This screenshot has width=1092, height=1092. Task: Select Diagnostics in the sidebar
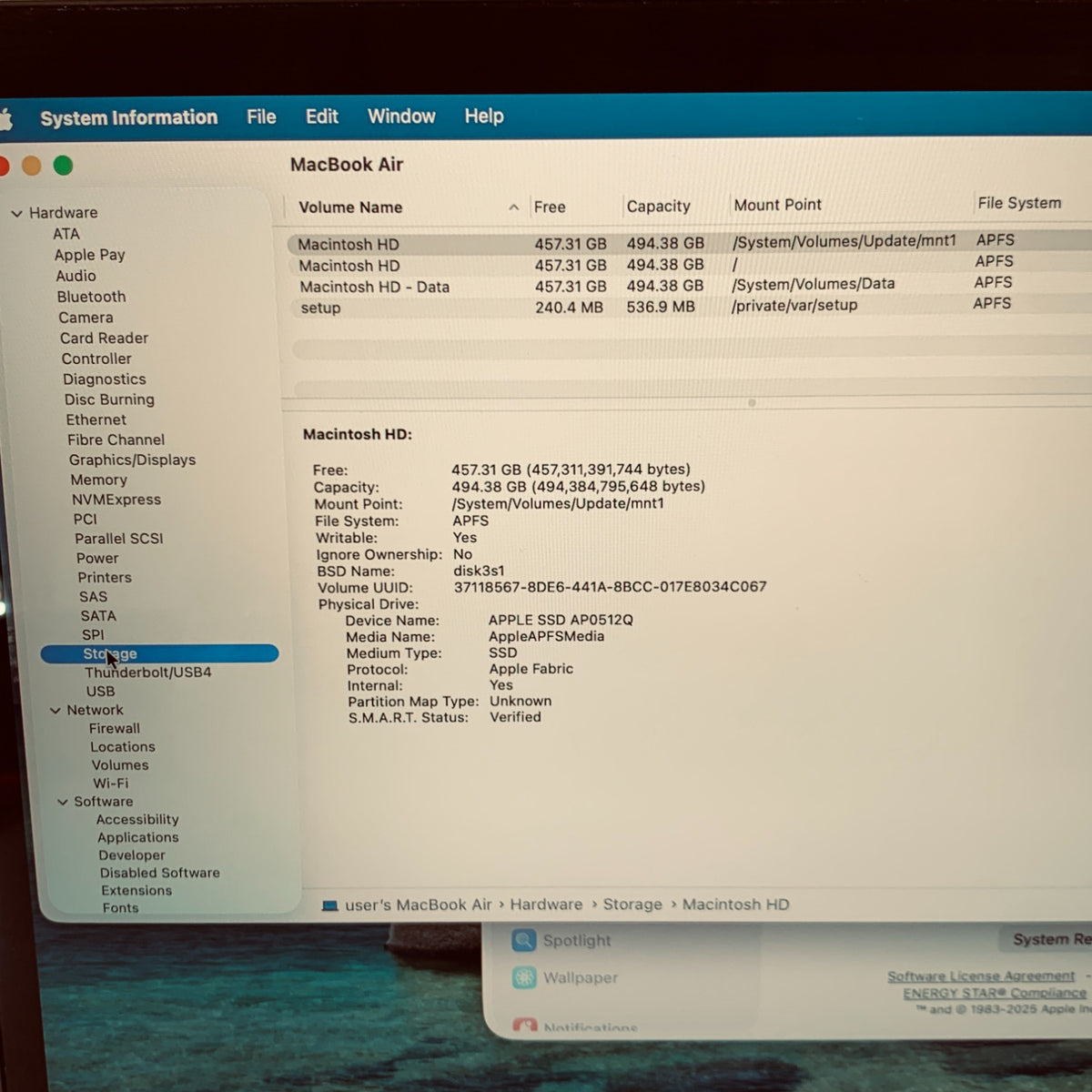click(104, 379)
